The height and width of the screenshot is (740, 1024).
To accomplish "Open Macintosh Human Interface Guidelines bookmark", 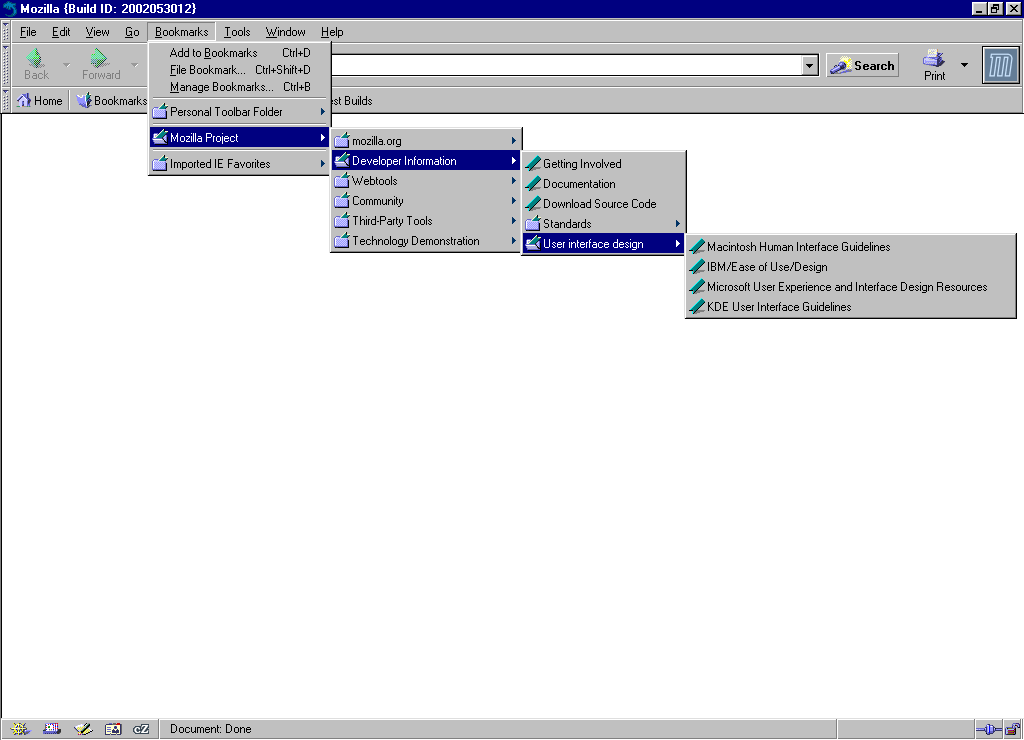I will pos(850,247).
